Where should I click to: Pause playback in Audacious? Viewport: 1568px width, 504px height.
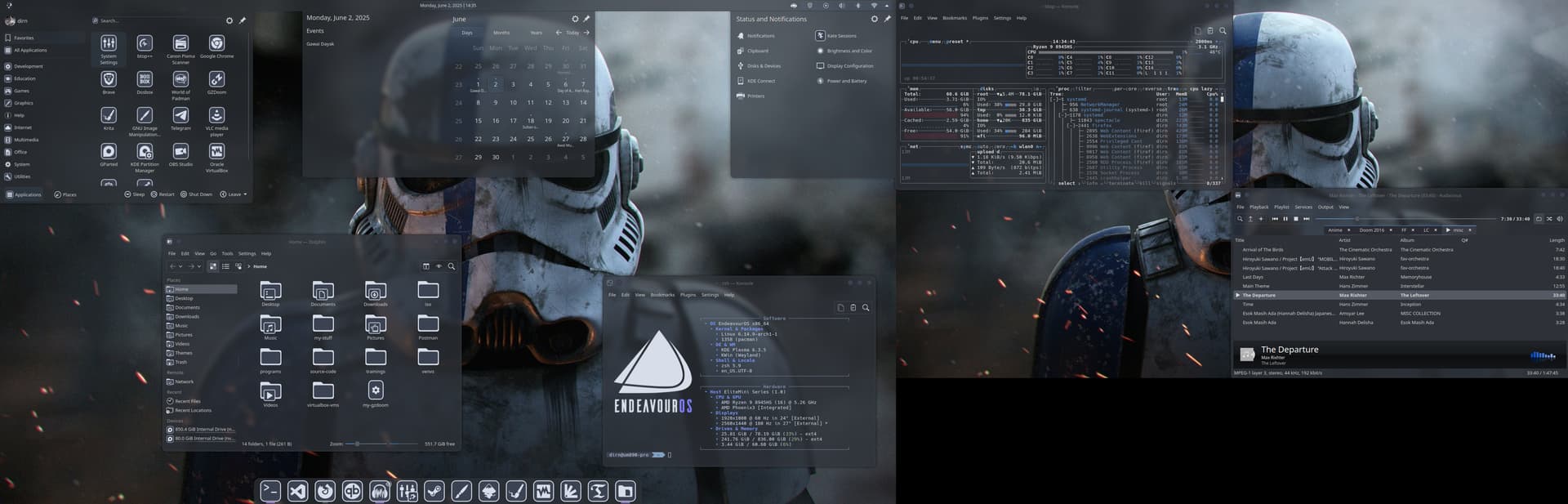[x=1285, y=219]
